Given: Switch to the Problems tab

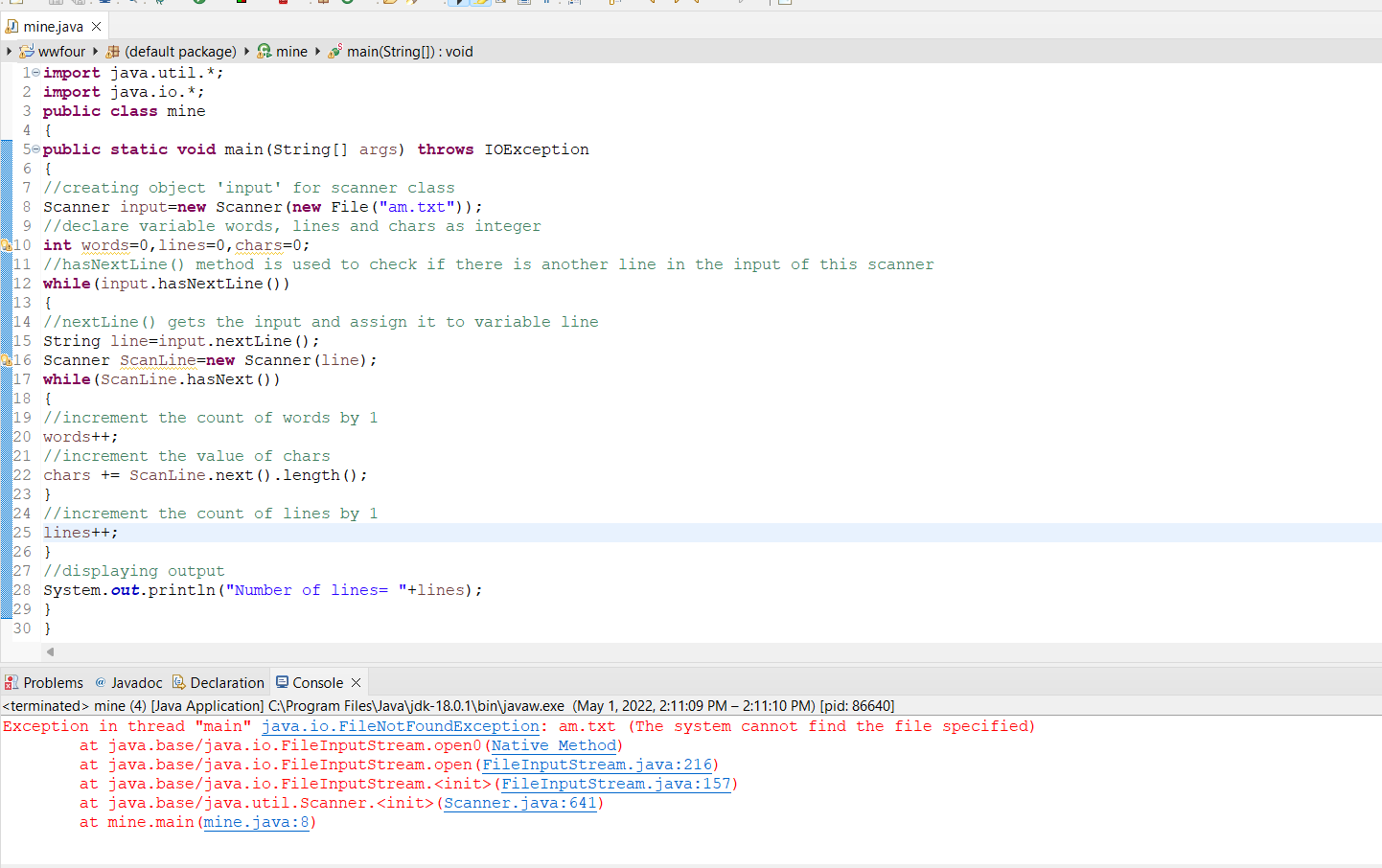Looking at the screenshot, I should (x=44, y=682).
